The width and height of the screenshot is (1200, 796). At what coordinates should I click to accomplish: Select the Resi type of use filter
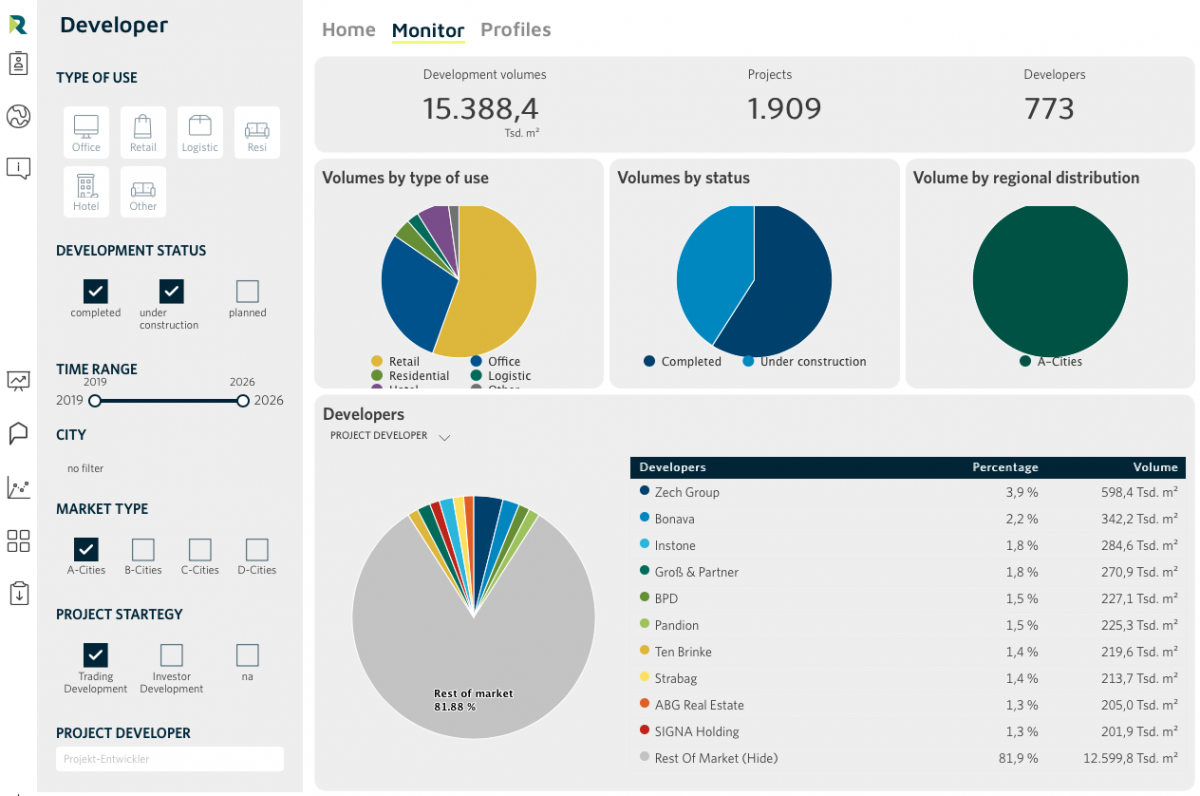[x=257, y=132]
